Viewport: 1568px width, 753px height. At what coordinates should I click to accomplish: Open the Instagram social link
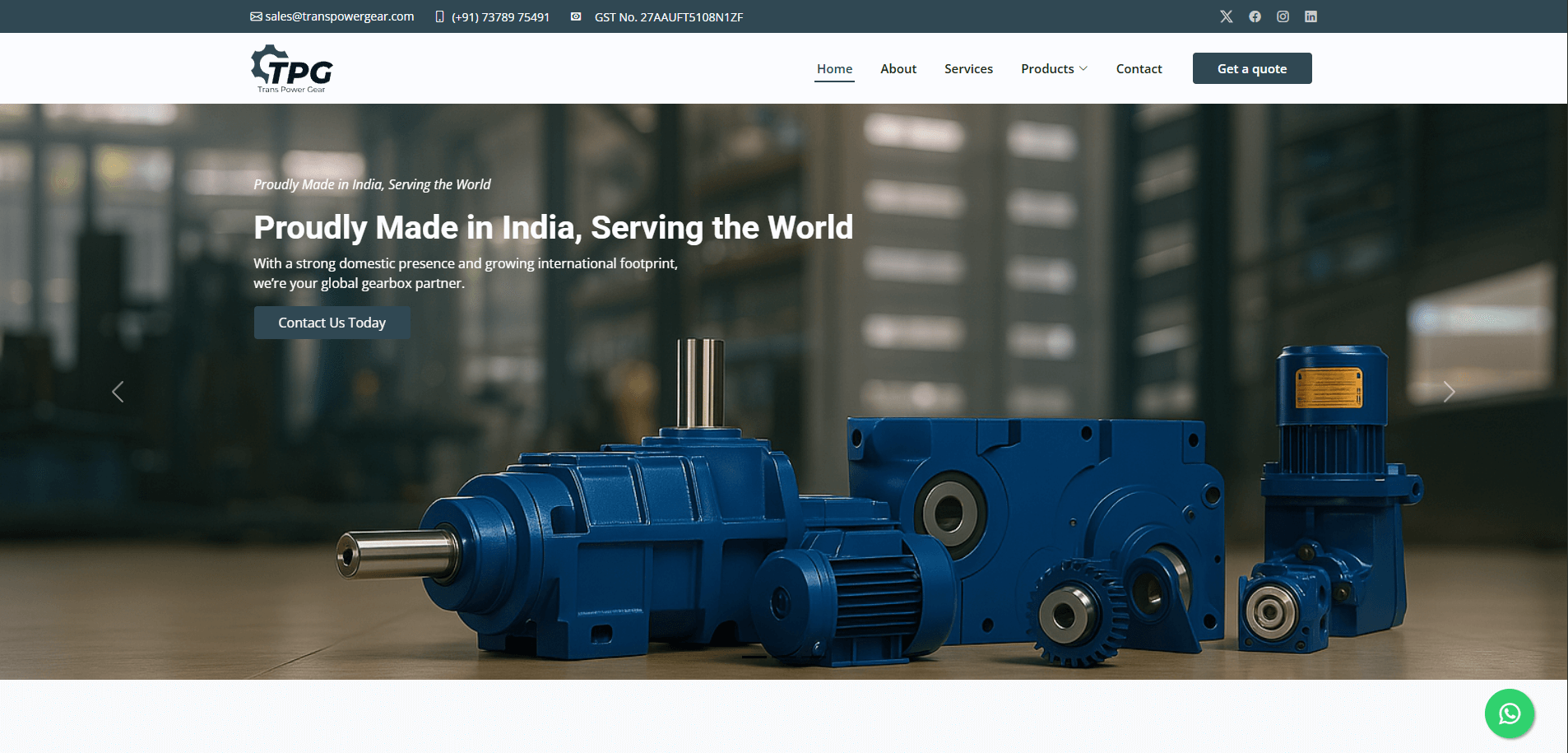[x=1283, y=16]
